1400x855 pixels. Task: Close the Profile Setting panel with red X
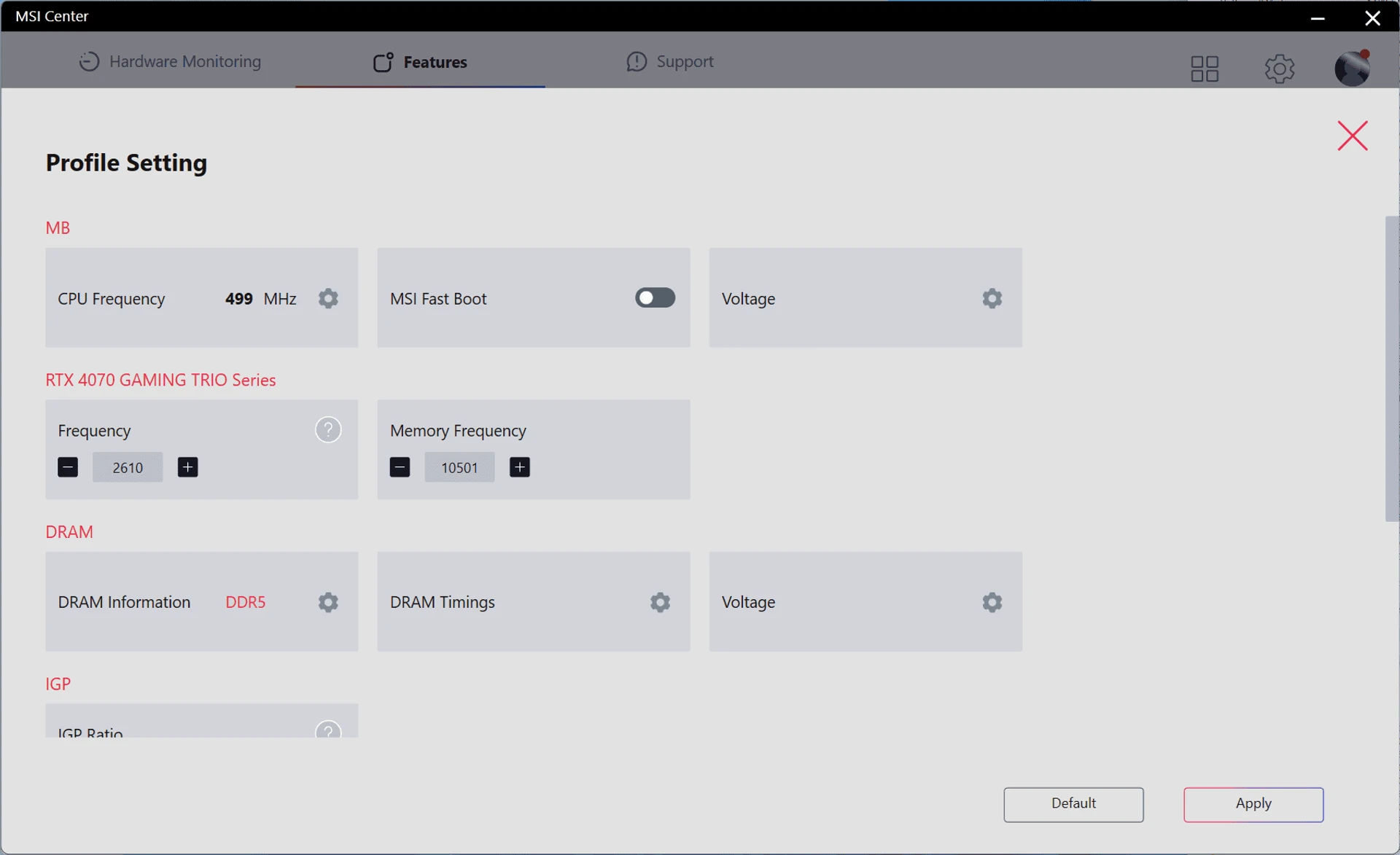point(1353,136)
